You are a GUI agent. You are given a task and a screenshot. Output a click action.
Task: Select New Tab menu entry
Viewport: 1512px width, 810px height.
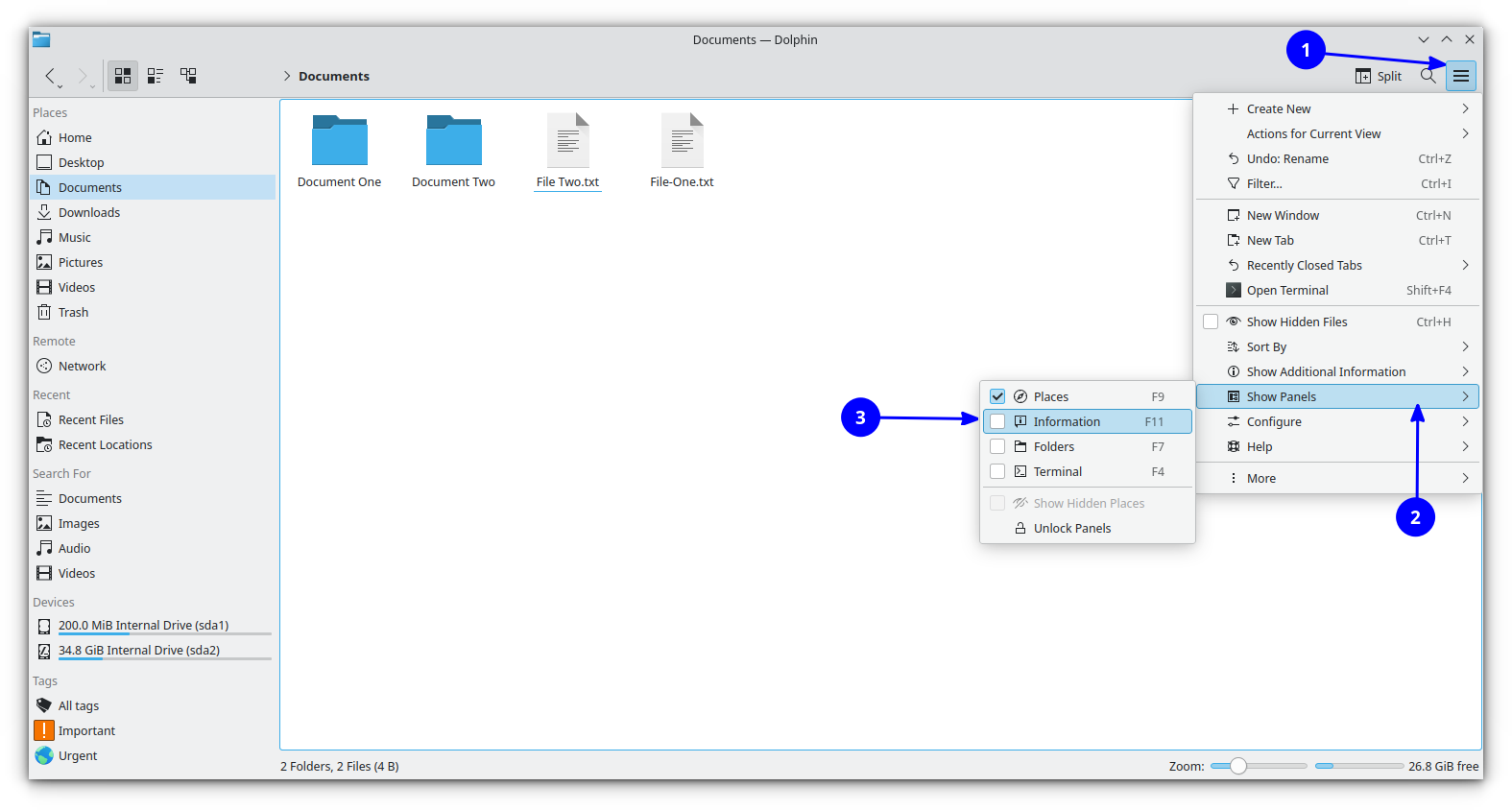click(x=1270, y=240)
